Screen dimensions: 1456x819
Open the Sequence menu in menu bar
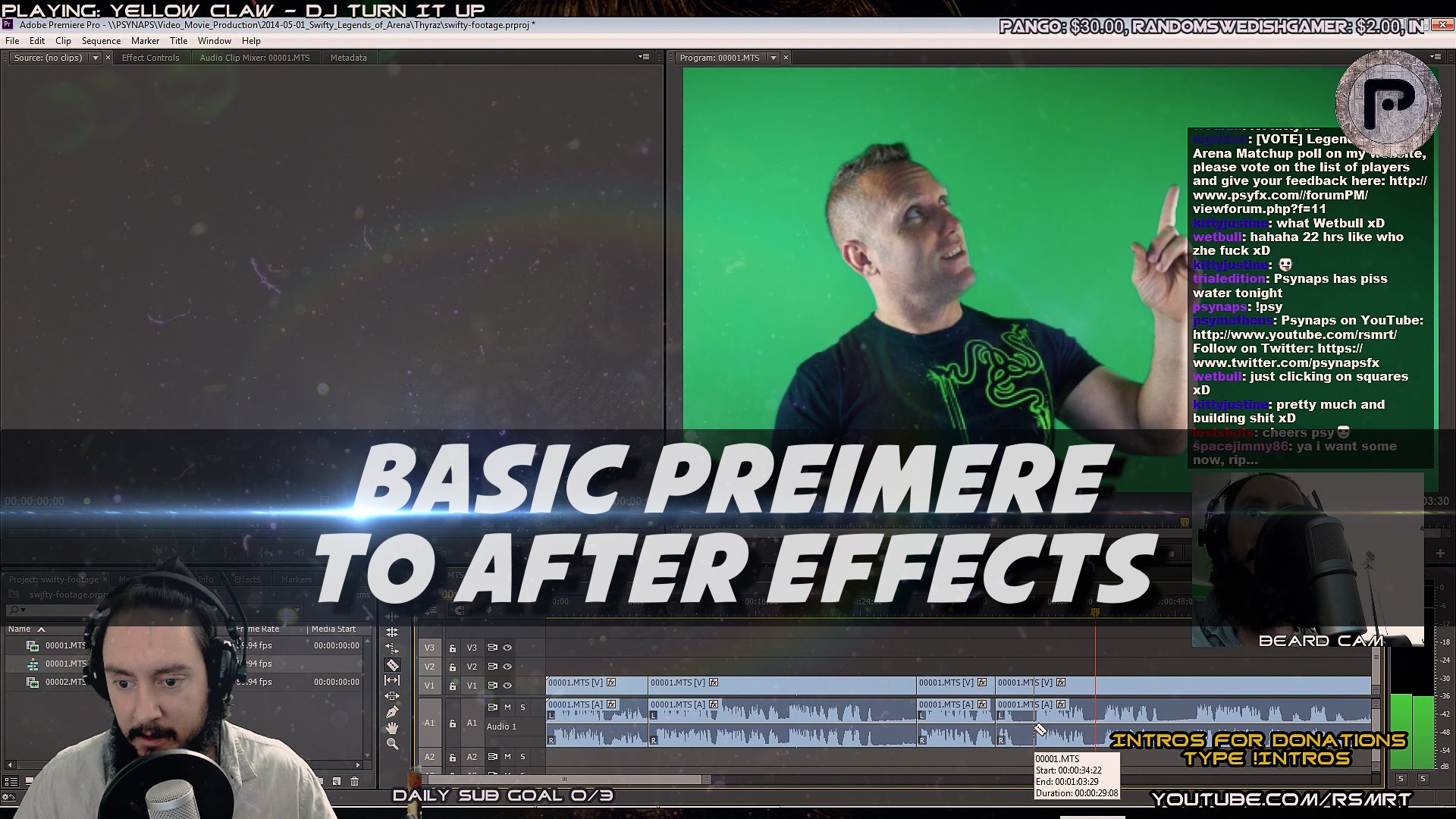100,41
